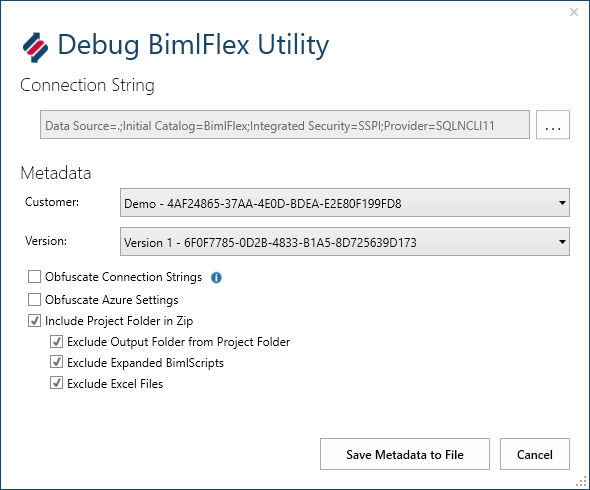
Task: Enable Obfuscate Azure Settings checkbox
Action: [x=34, y=300]
